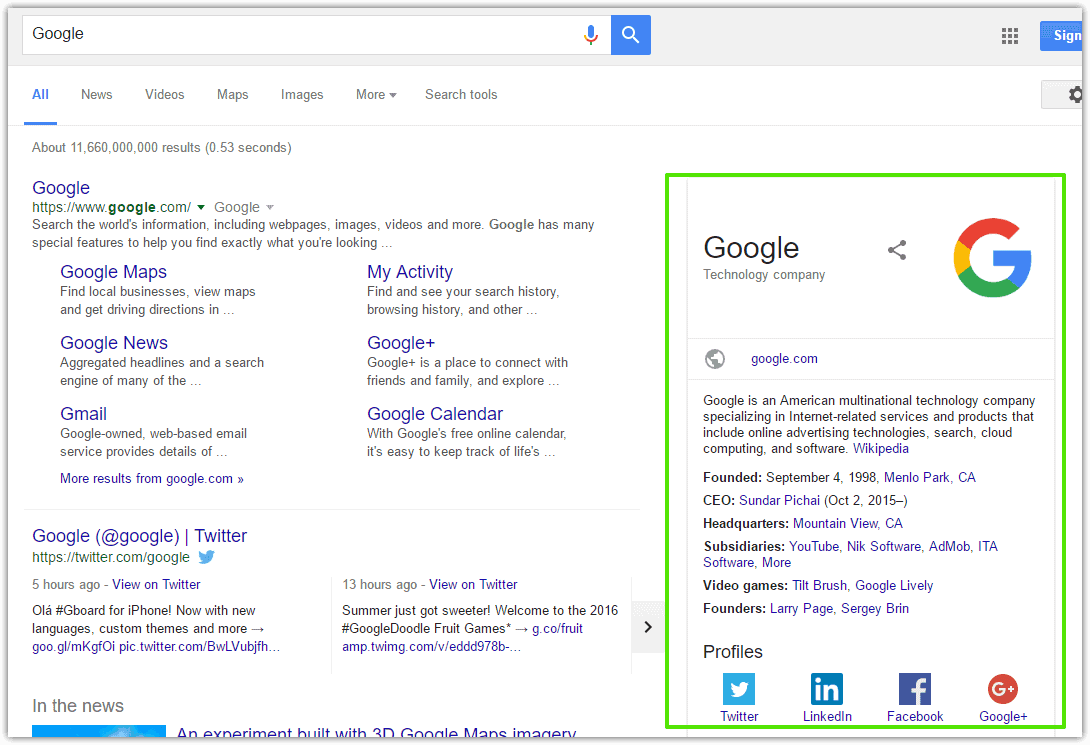The width and height of the screenshot is (1090, 745).
Task: Click the Google G logo image
Action: click(992, 257)
